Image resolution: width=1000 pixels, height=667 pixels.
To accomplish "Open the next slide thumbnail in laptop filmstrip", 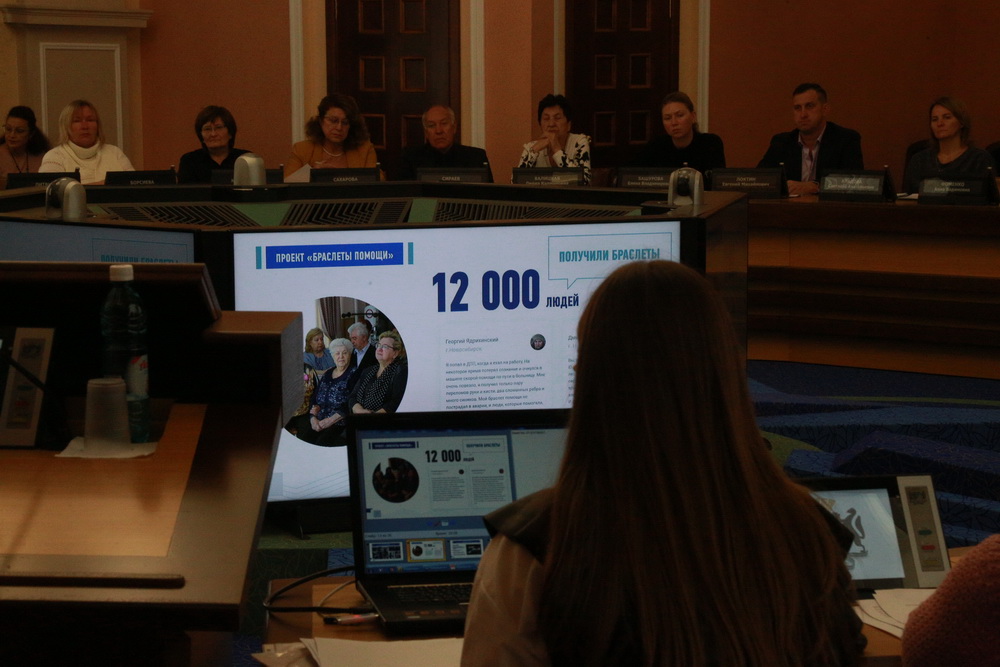I will pos(466,549).
